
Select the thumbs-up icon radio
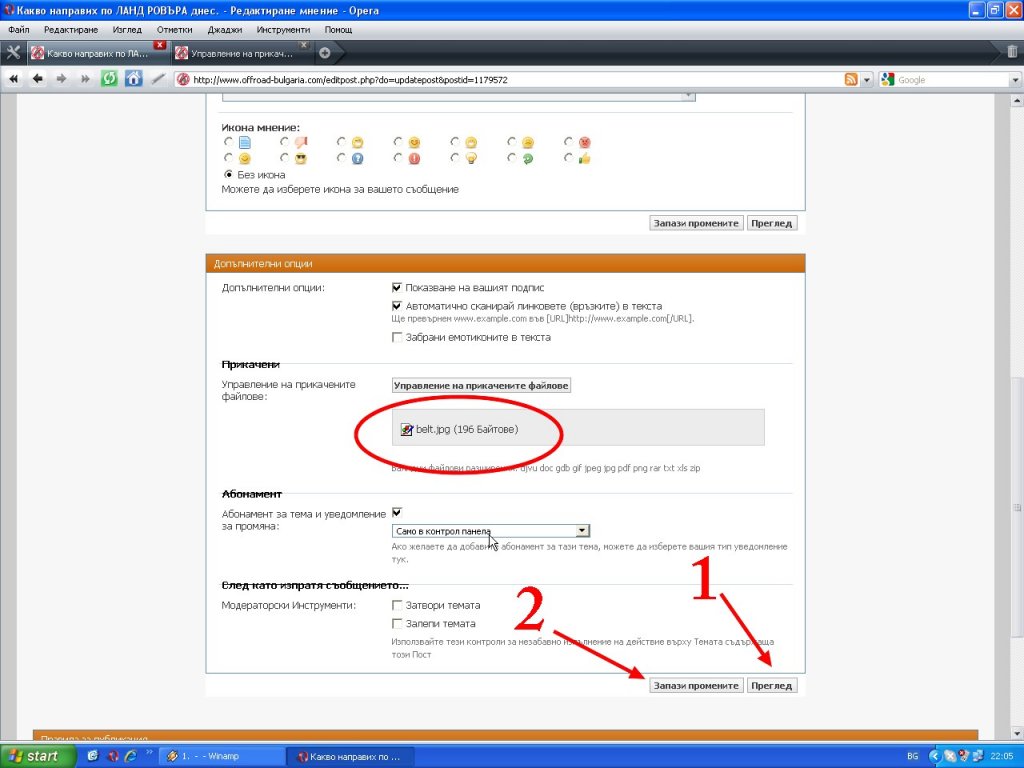click(x=568, y=158)
